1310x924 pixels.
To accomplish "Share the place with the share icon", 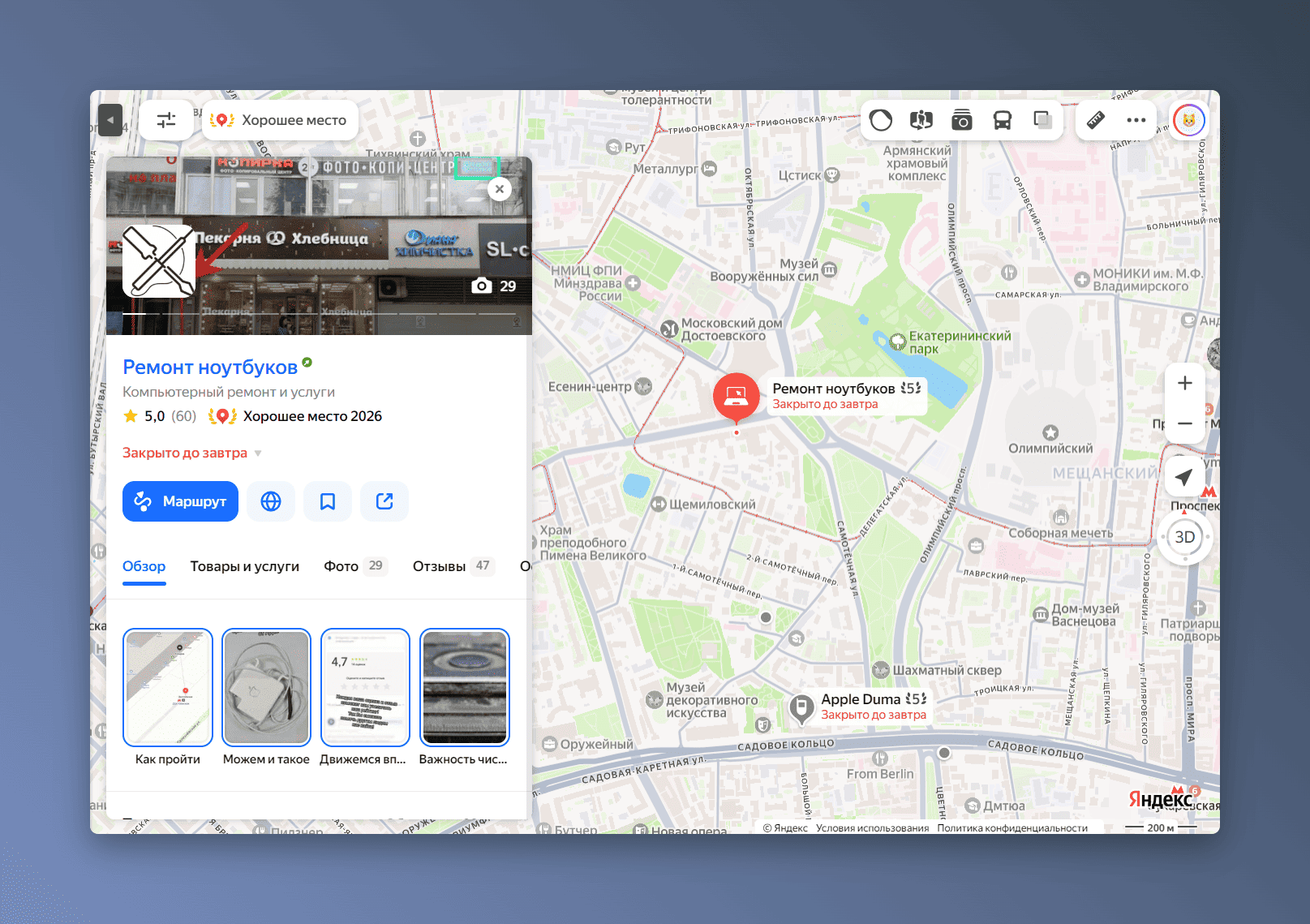I will (x=384, y=501).
